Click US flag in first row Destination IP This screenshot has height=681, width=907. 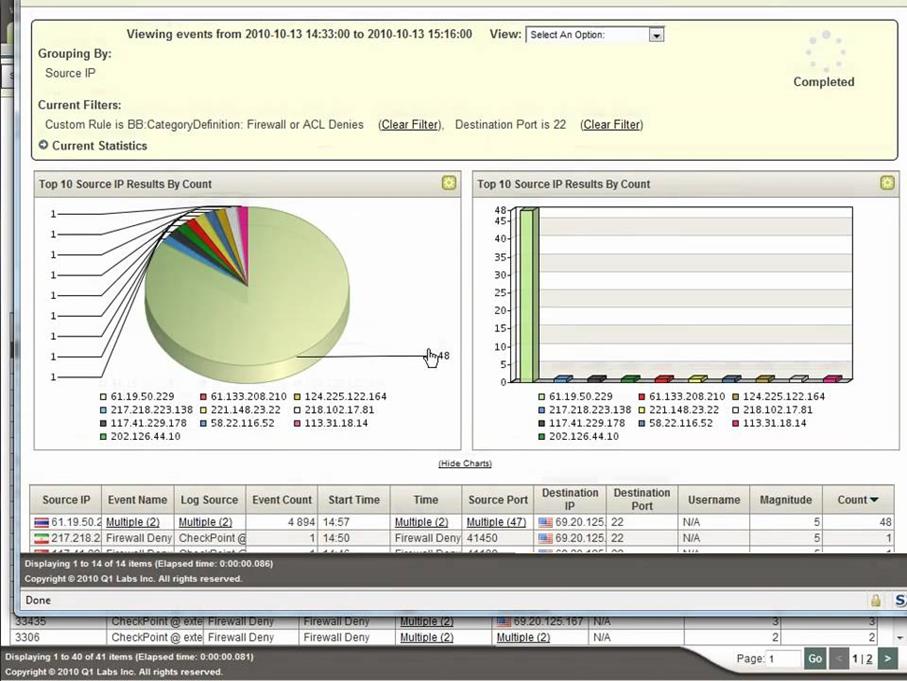[x=545, y=522]
